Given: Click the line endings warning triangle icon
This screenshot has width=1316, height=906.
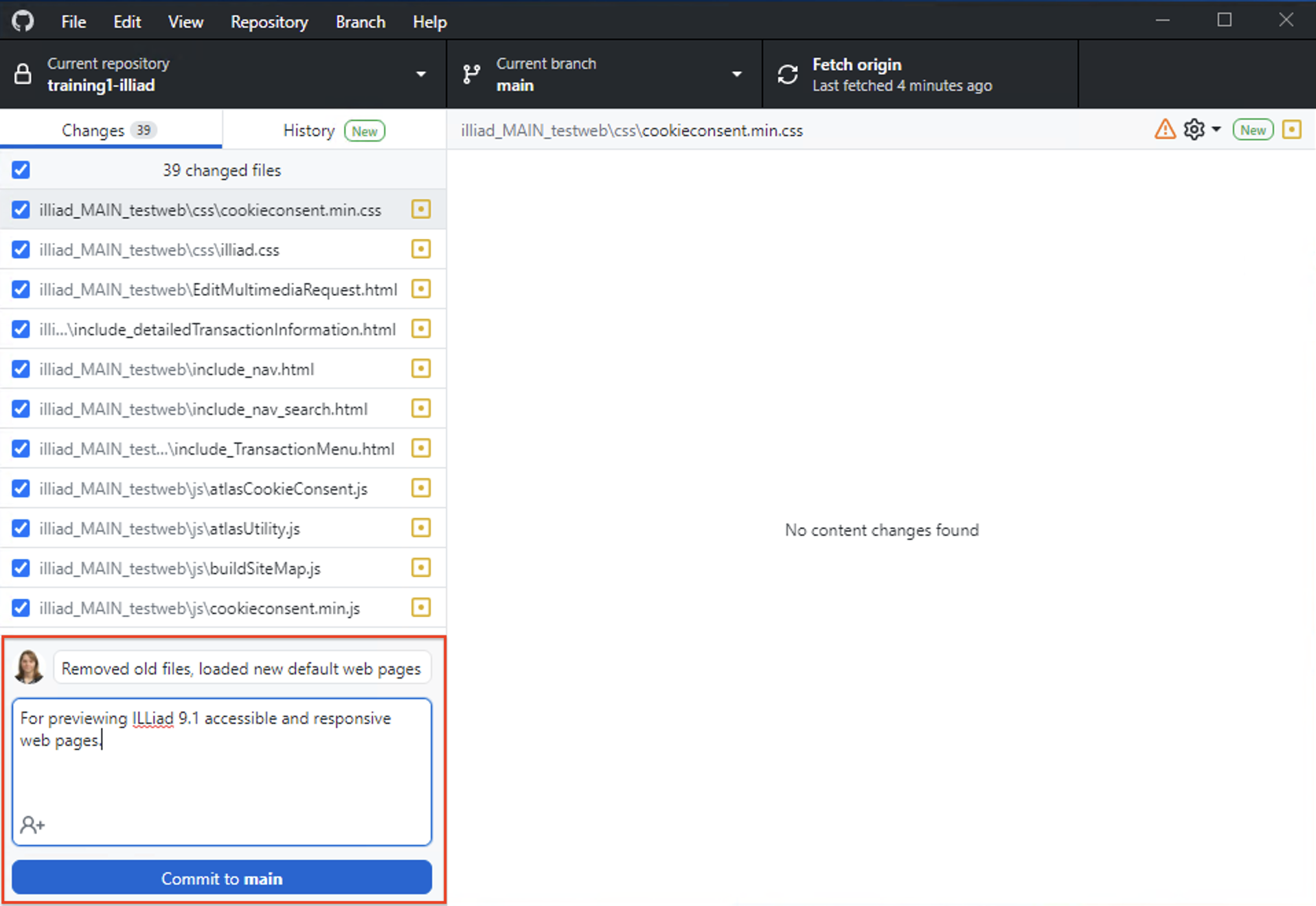Looking at the screenshot, I should (x=1165, y=129).
